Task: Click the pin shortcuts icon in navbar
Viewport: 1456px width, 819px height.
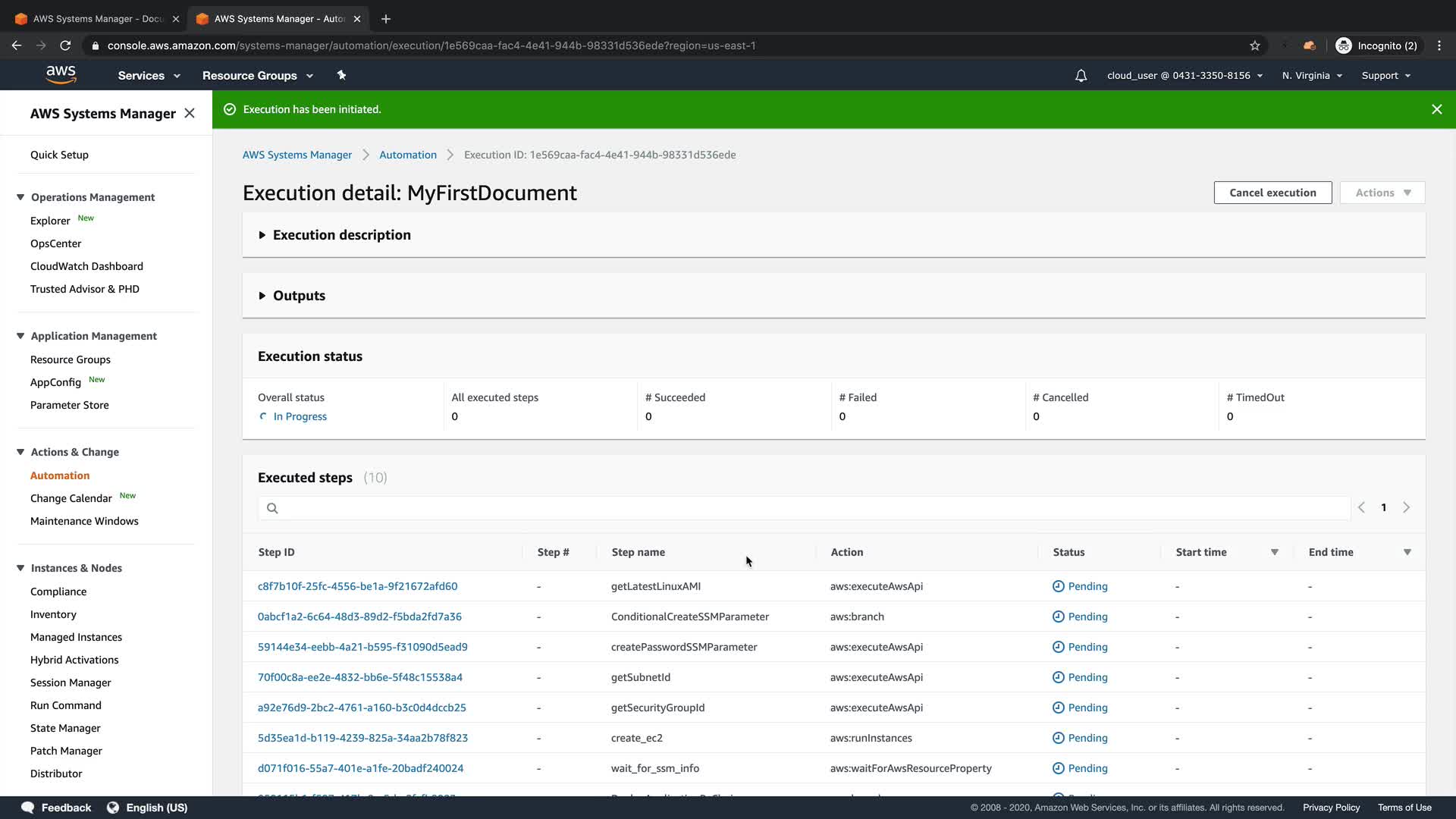Action: point(341,75)
